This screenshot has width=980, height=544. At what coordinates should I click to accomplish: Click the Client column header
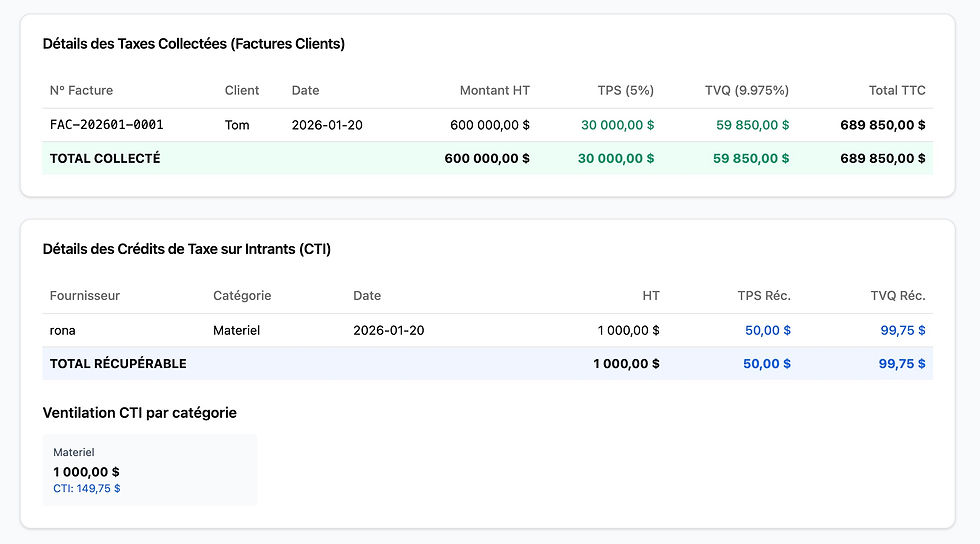coord(242,90)
